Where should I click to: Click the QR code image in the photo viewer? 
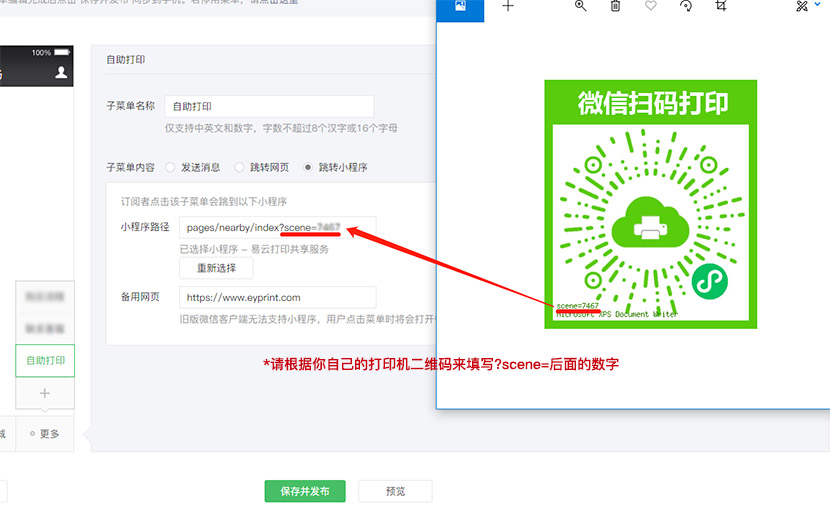click(651, 204)
